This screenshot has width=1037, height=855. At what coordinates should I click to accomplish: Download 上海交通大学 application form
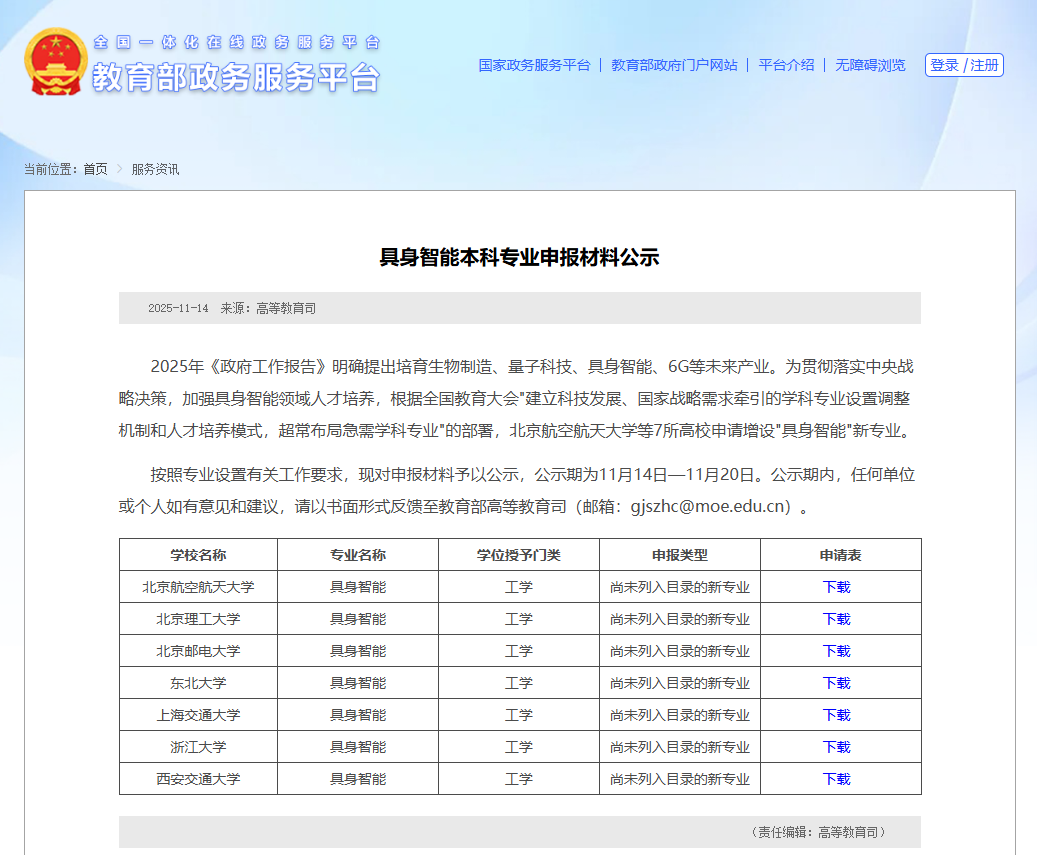pyautogui.click(x=839, y=715)
